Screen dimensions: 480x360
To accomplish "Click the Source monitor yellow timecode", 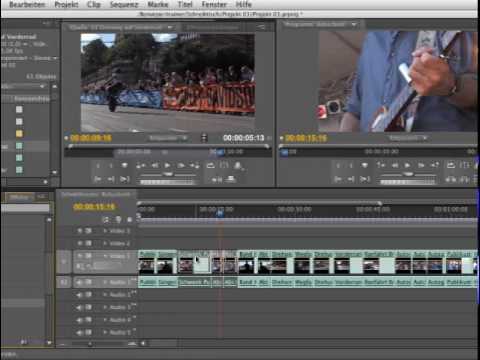I will point(91,138).
